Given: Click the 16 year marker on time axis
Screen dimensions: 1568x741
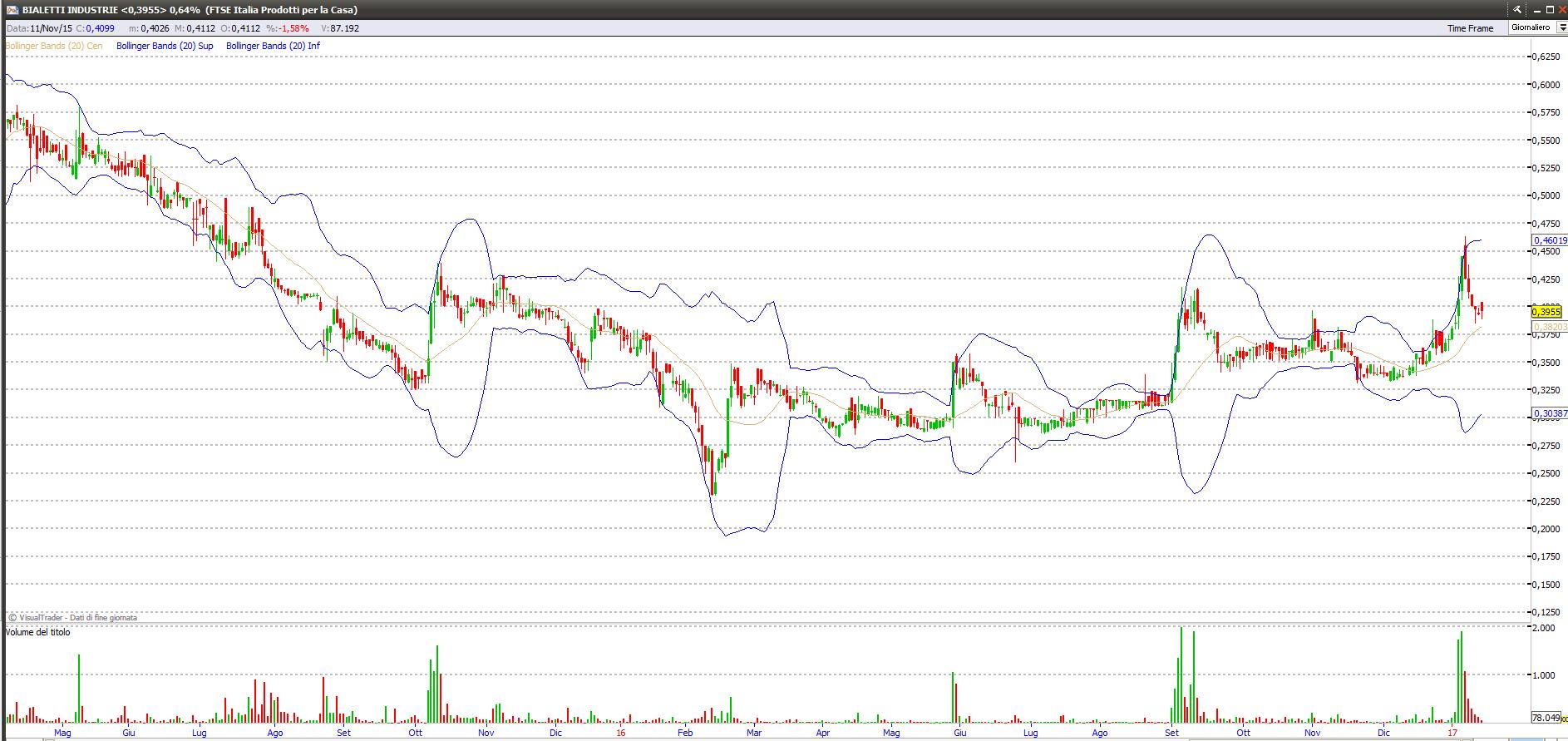Looking at the screenshot, I should pos(621,733).
